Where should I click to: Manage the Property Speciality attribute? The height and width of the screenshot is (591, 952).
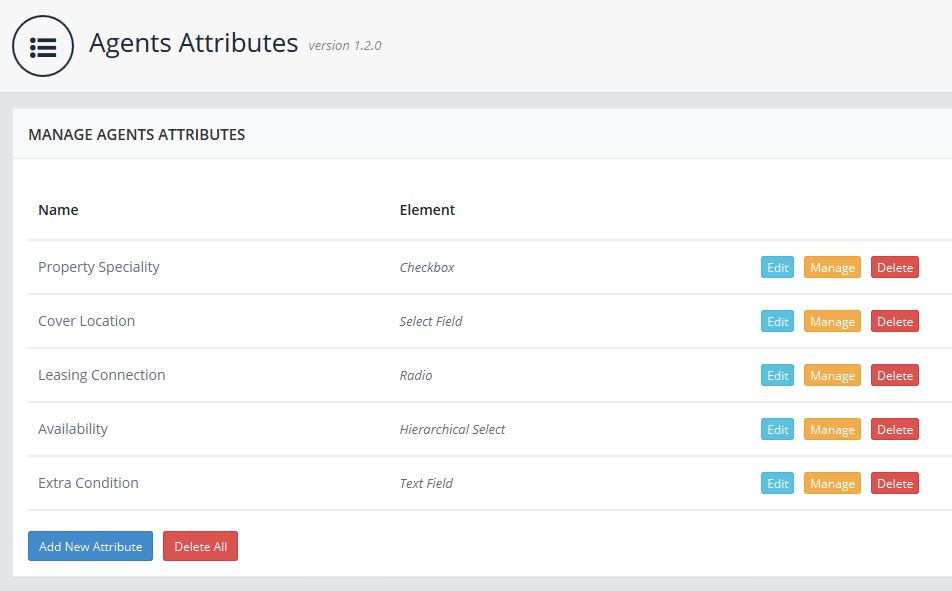coord(832,267)
